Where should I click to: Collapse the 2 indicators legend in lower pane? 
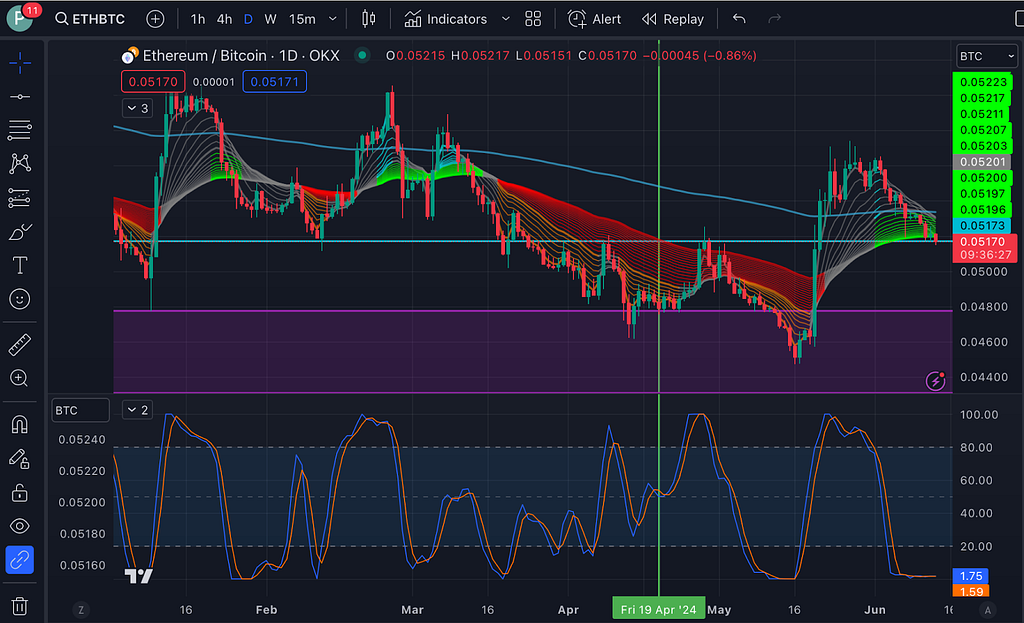coord(137,410)
